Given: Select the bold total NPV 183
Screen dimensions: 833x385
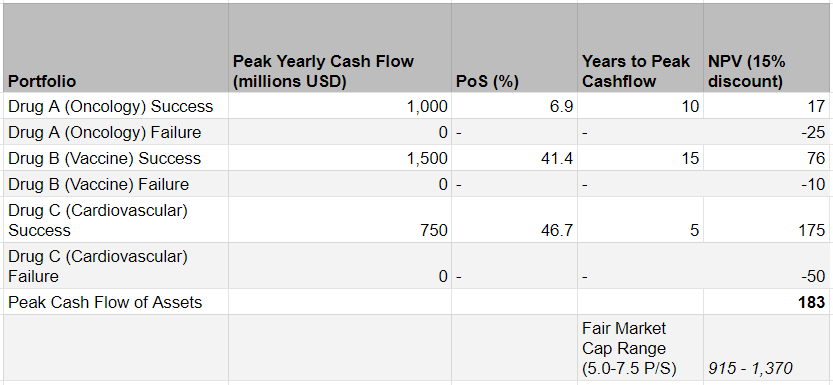Looking at the screenshot, I should pos(768,302).
